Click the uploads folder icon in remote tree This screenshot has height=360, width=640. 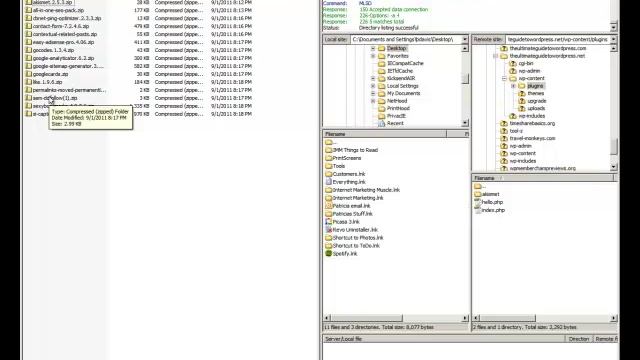coord(522,108)
